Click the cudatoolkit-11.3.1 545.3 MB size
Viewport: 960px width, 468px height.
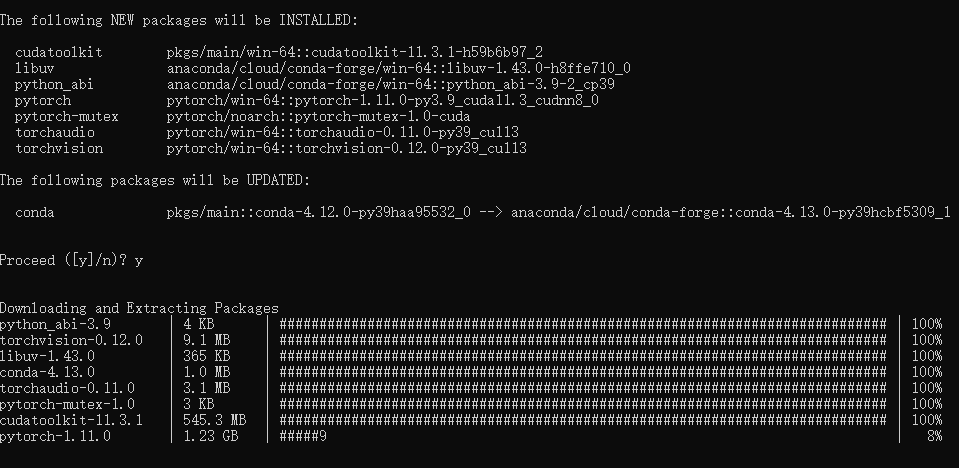pos(214,420)
